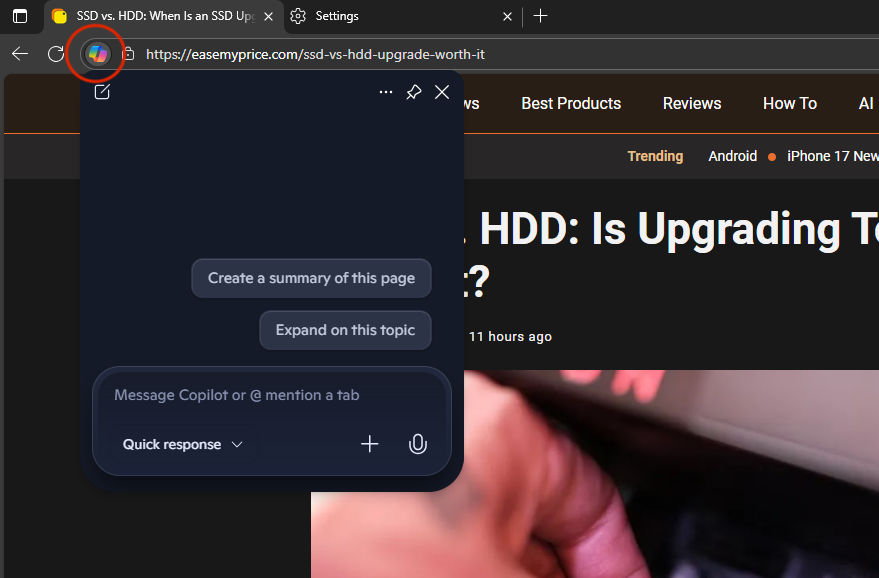
Task: Go back to the previous page
Action: click(20, 54)
